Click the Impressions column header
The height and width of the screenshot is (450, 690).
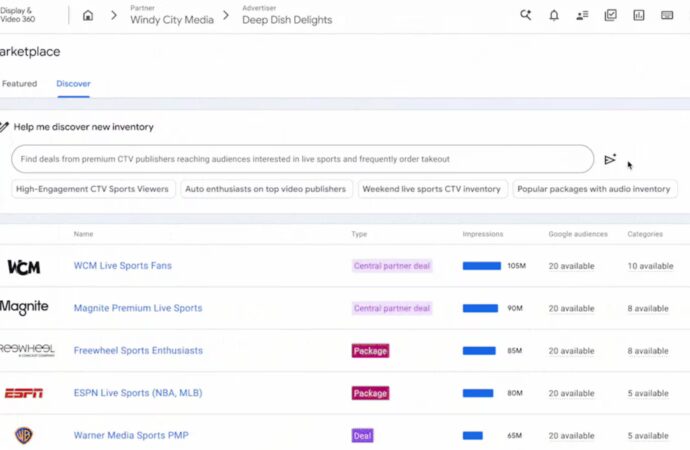point(483,234)
